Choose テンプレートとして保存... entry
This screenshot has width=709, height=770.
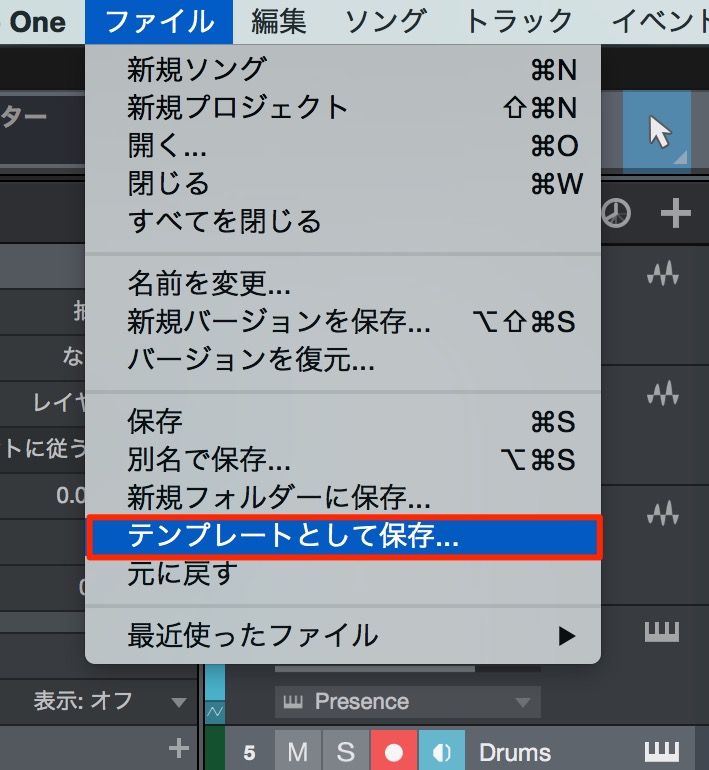343,536
